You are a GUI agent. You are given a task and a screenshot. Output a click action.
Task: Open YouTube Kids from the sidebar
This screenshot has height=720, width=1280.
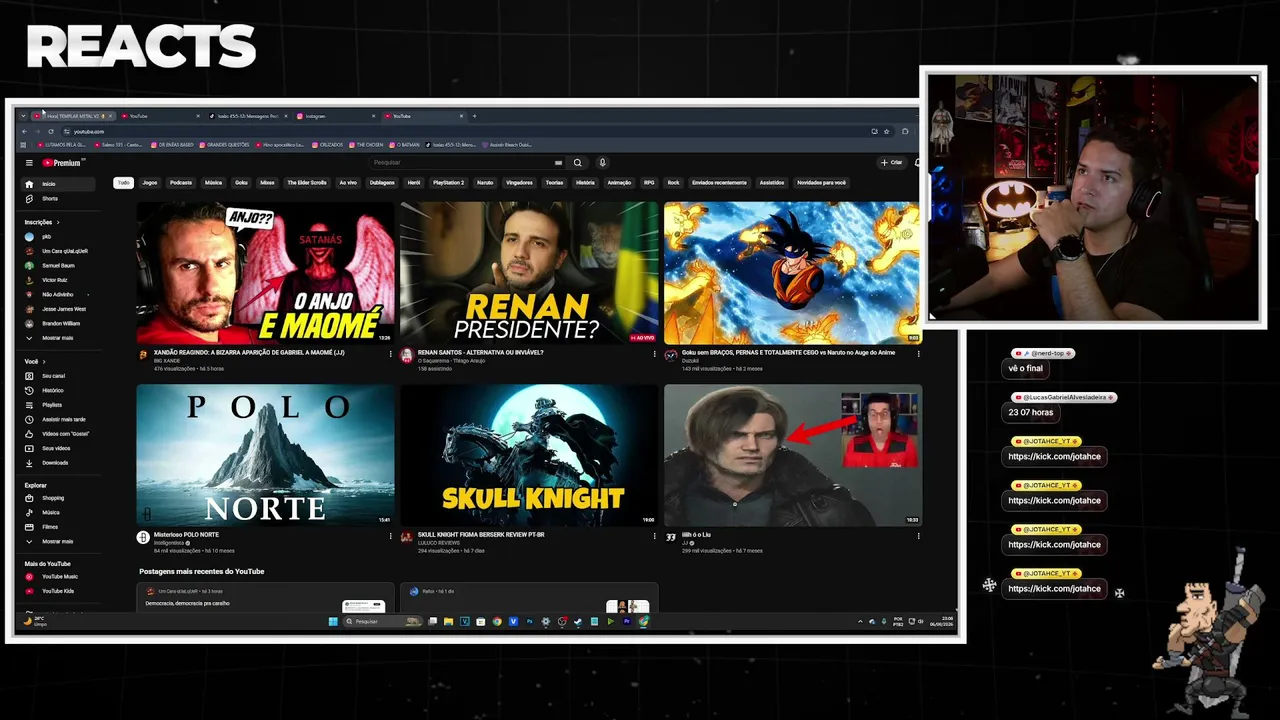coord(60,591)
